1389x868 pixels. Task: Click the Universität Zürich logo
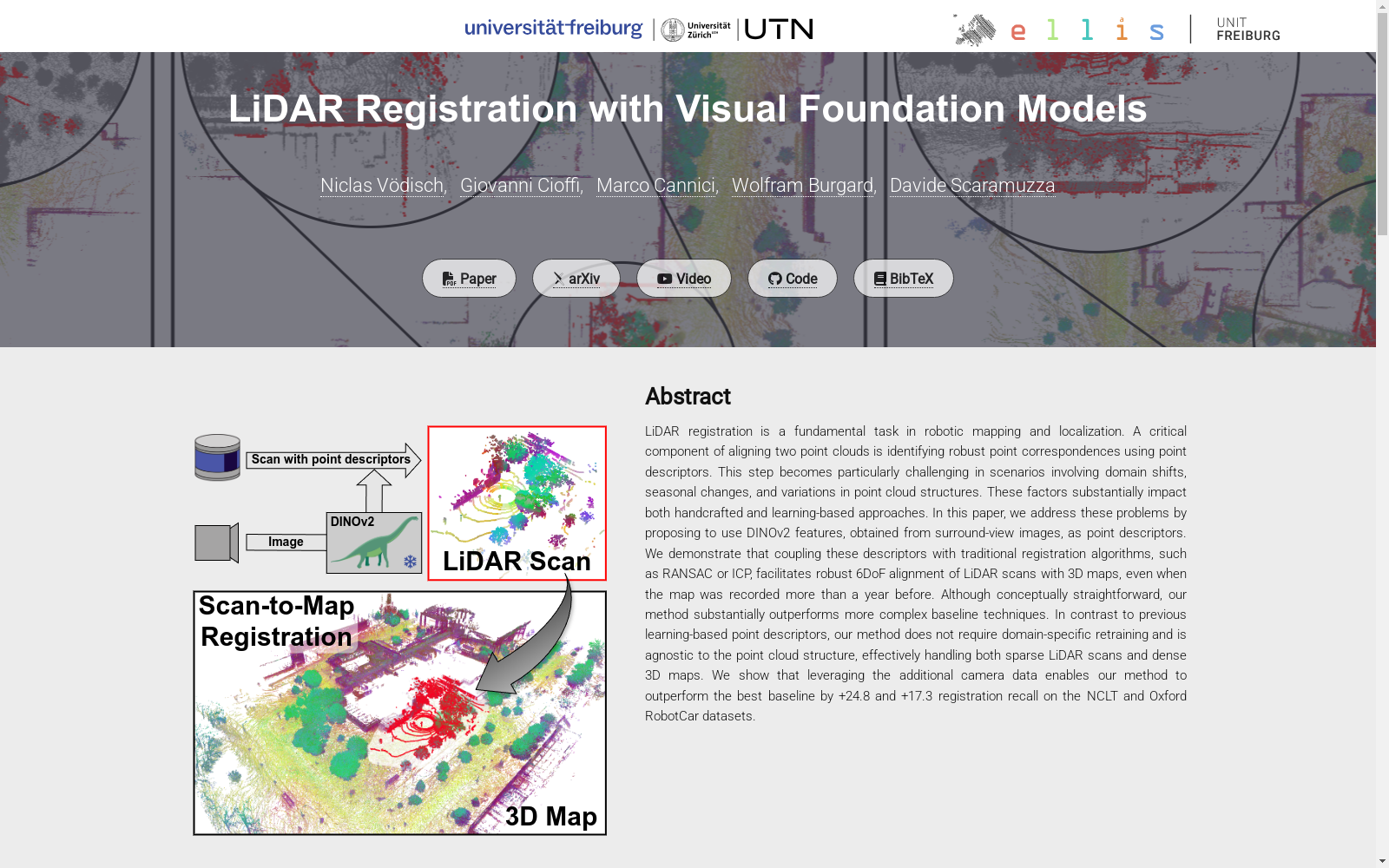point(695,30)
